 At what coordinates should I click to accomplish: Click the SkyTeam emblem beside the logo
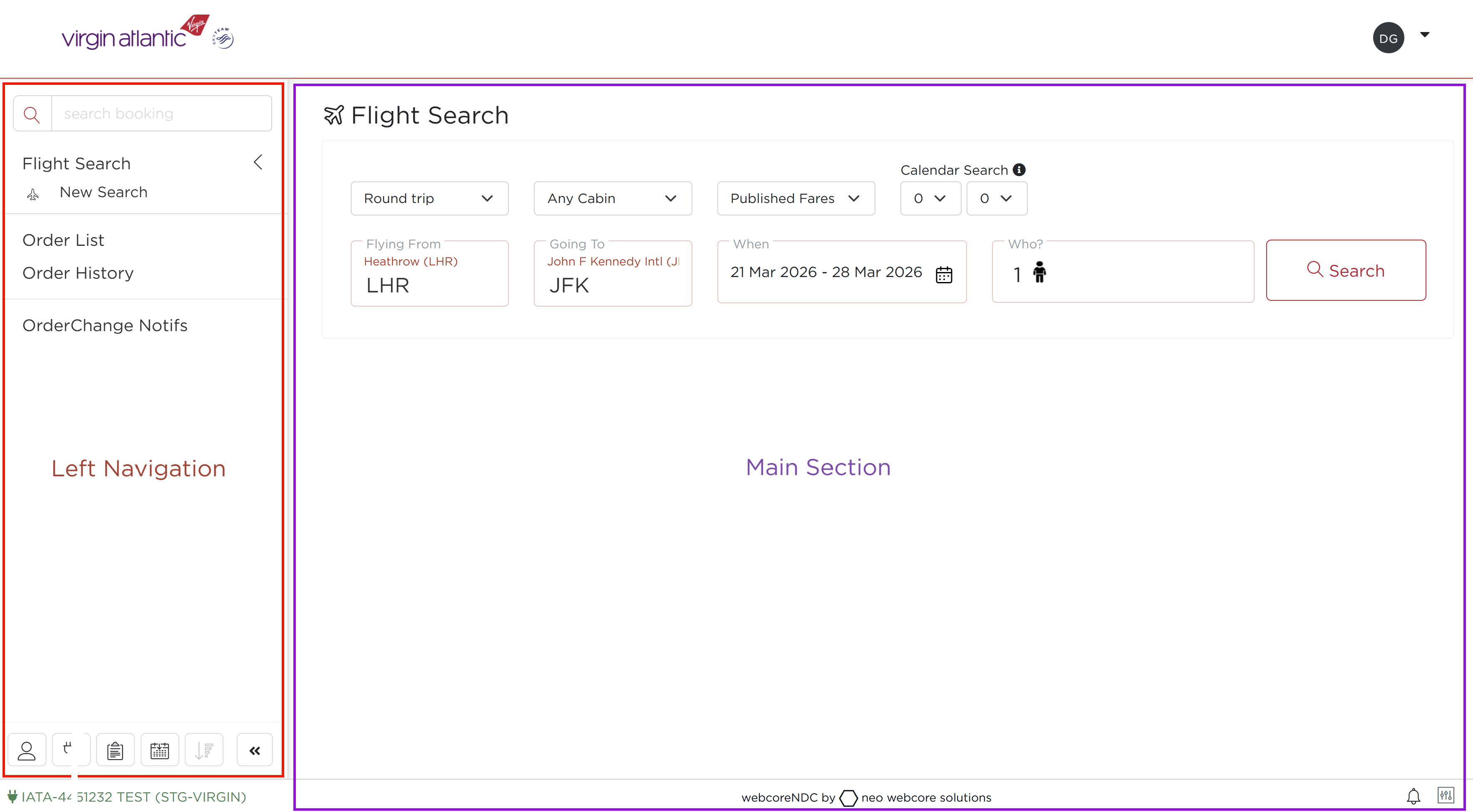pos(223,38)
